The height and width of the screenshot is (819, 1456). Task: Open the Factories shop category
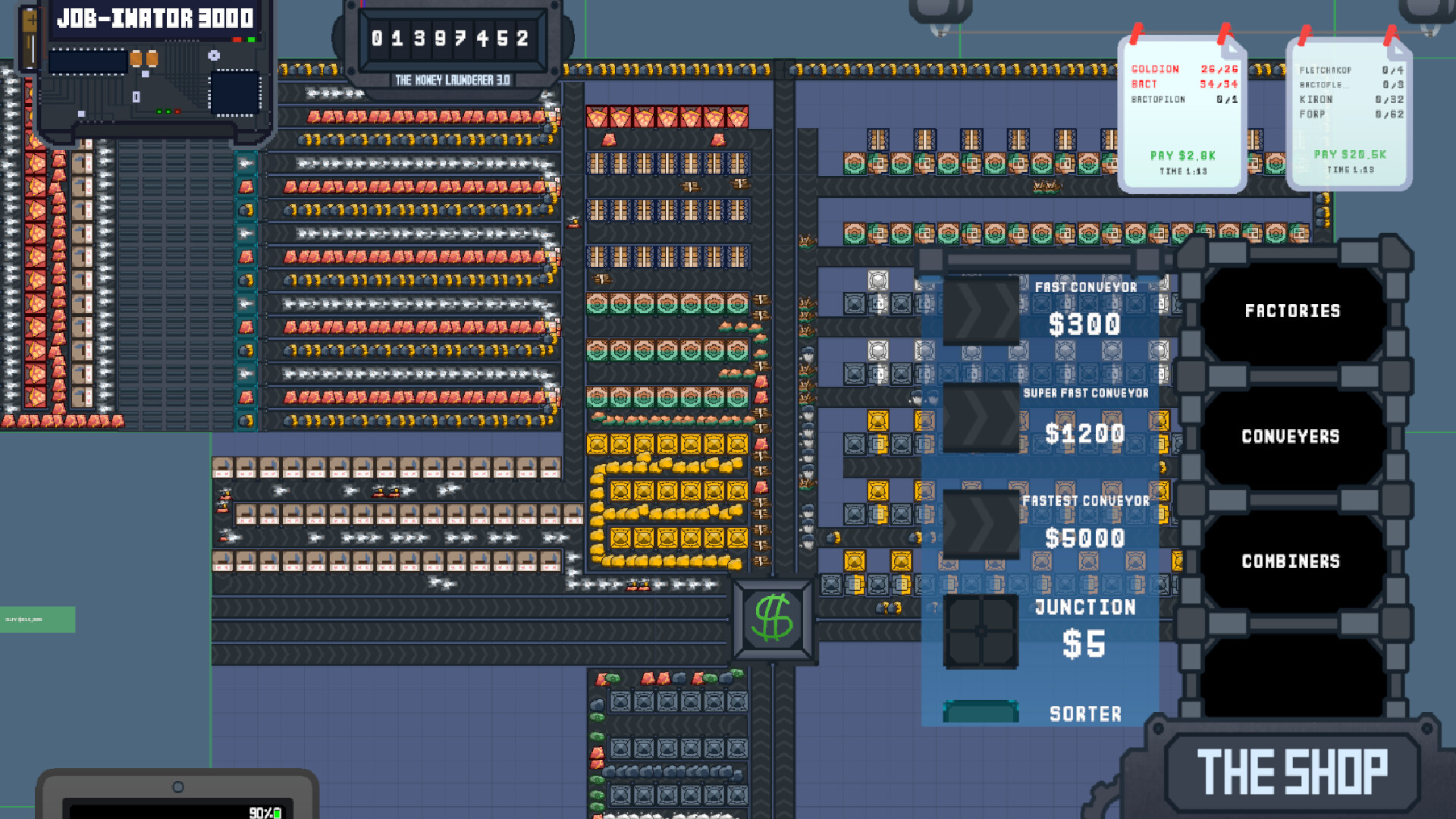point(1292,311)
